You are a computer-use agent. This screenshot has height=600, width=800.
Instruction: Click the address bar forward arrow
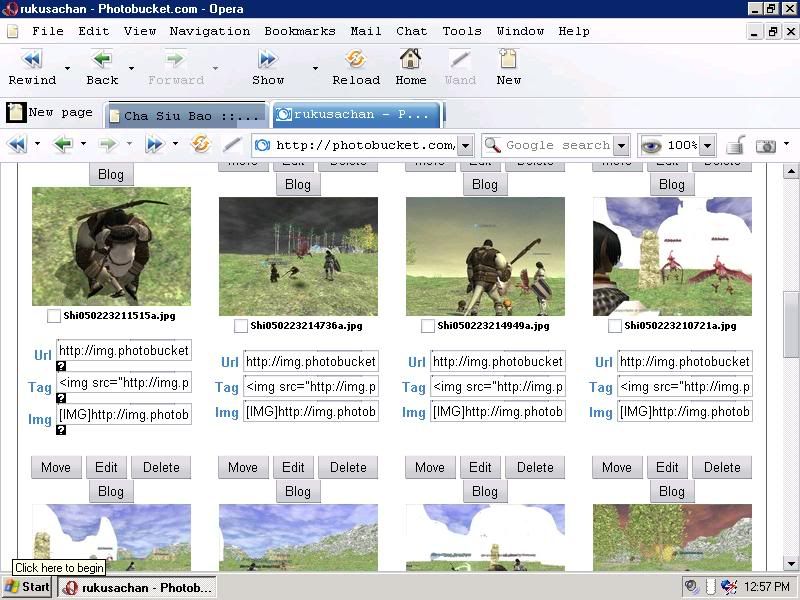108,145
